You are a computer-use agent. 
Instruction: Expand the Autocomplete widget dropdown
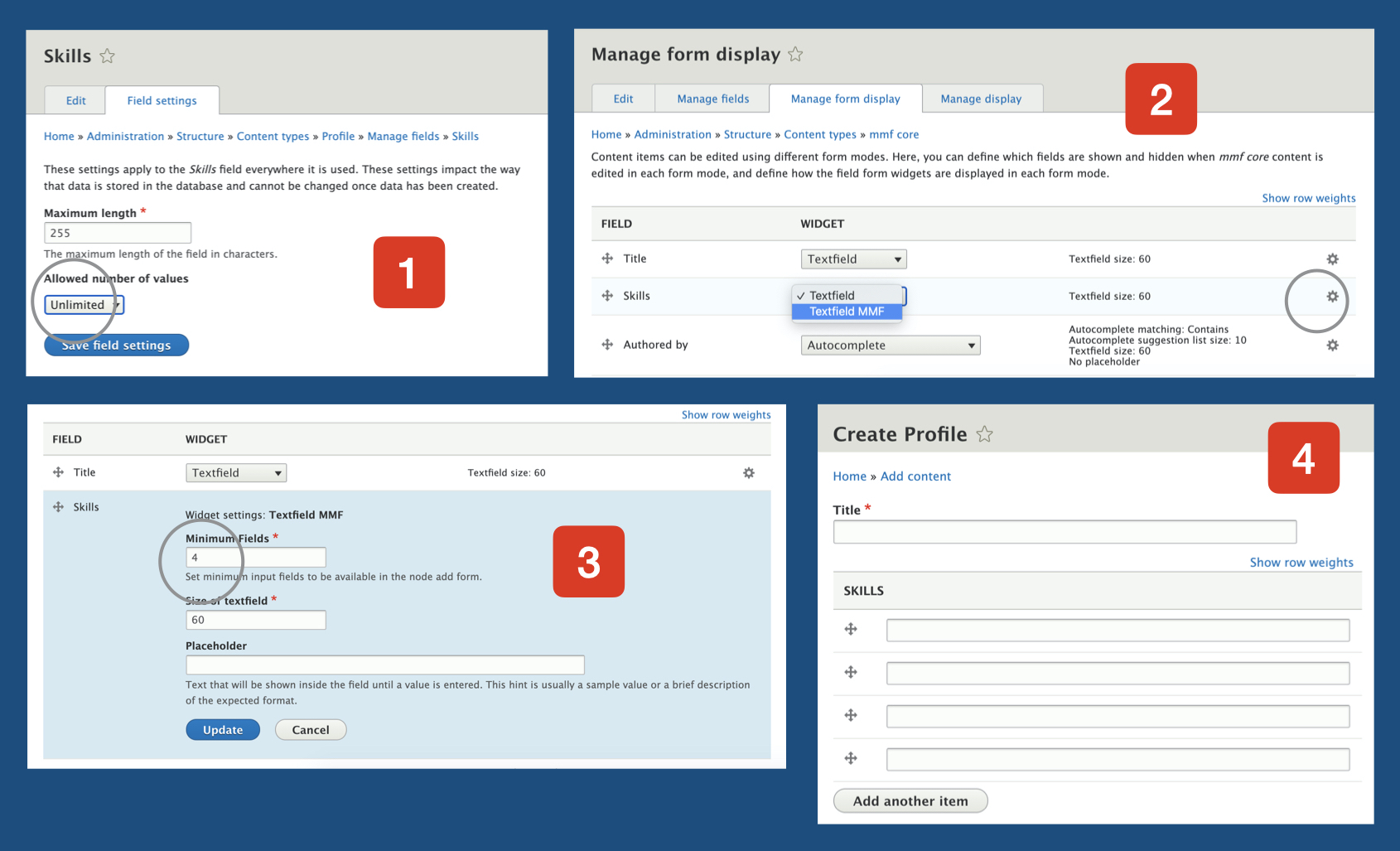[x=890, y=346]
